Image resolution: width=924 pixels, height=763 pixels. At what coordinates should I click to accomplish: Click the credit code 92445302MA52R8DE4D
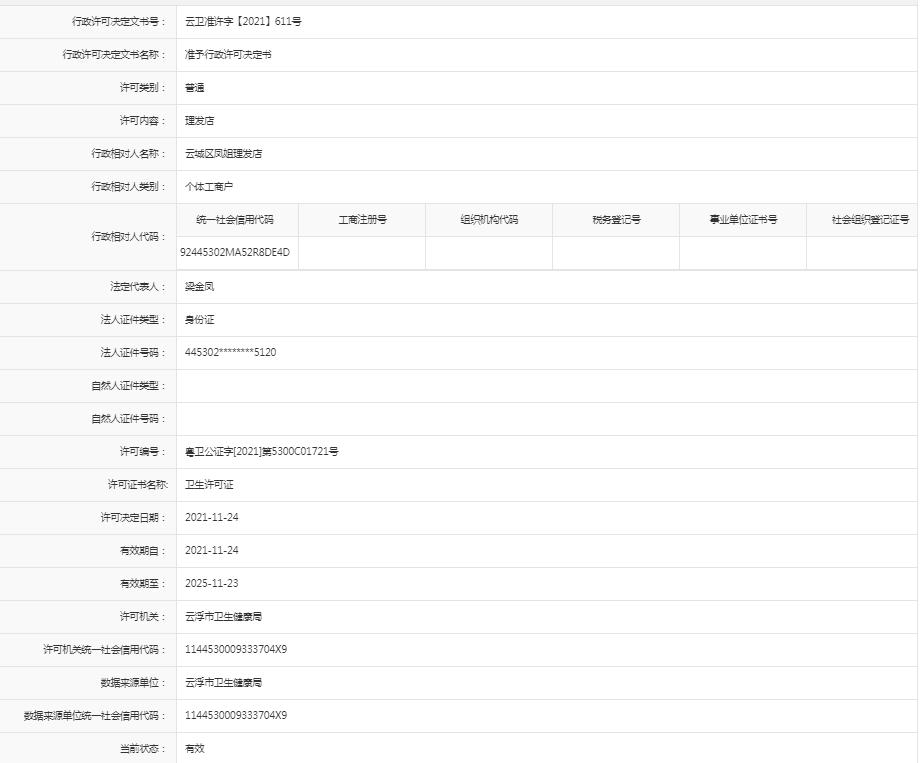pos(234,253)
